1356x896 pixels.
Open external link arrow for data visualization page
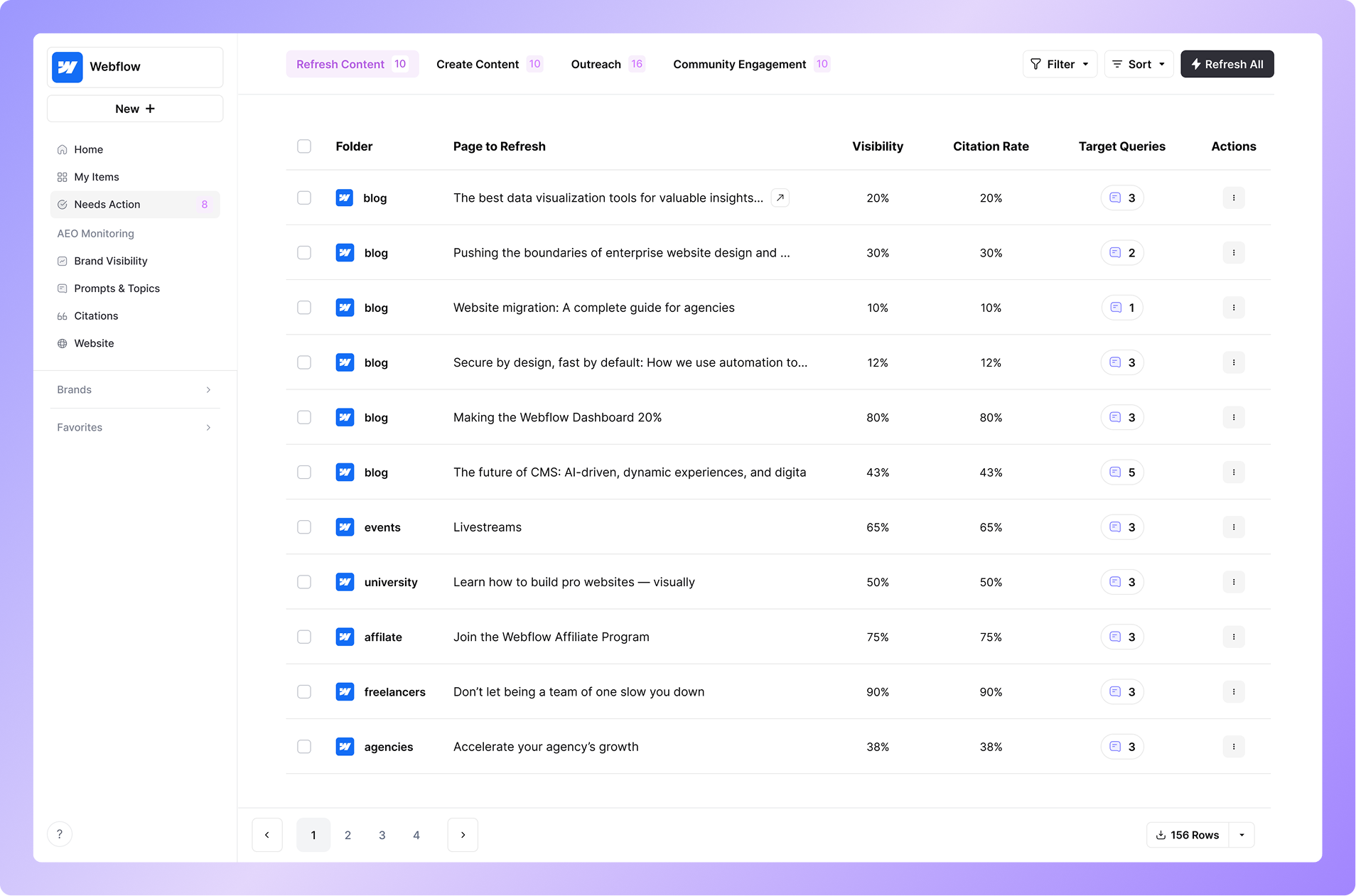tap(780, 198)
